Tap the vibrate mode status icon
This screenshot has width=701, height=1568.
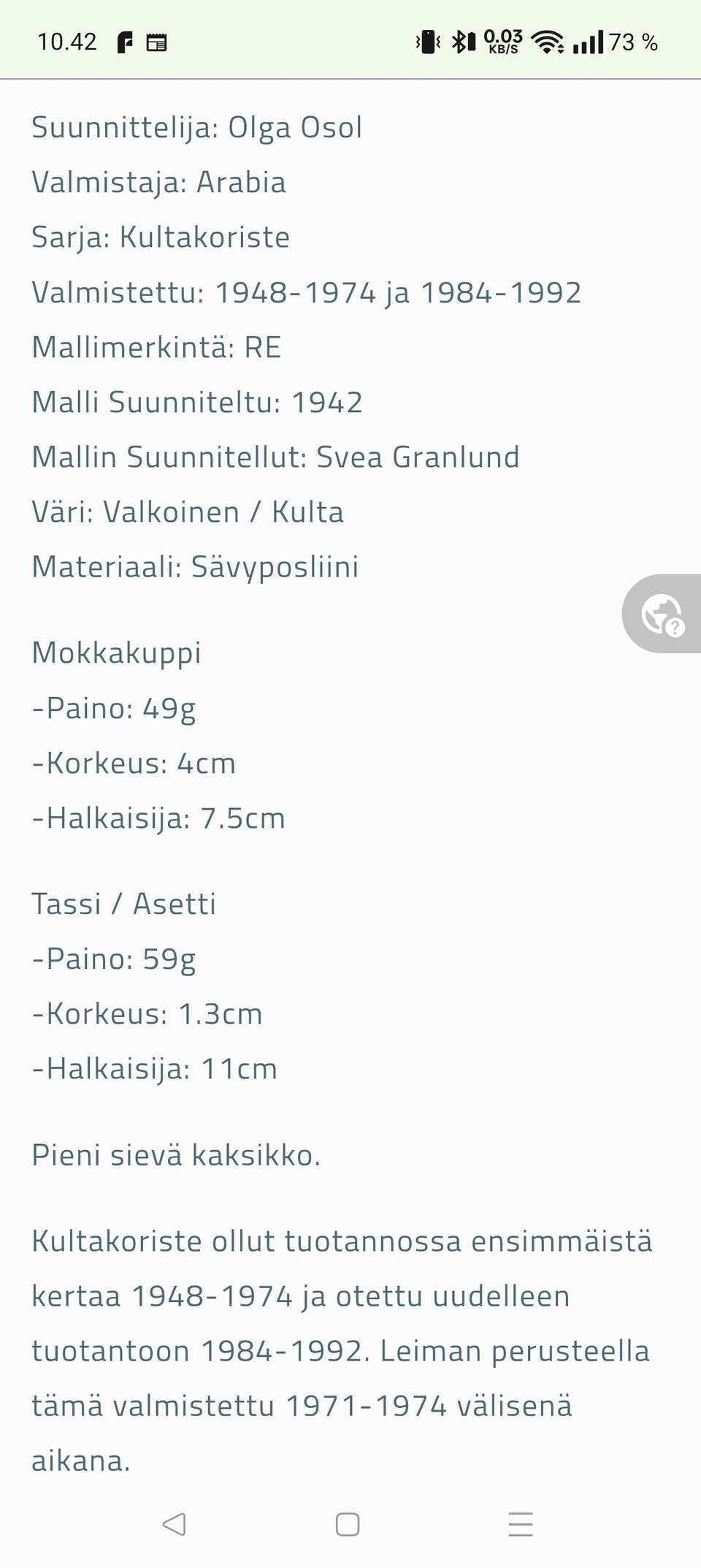tap(428, 42)
